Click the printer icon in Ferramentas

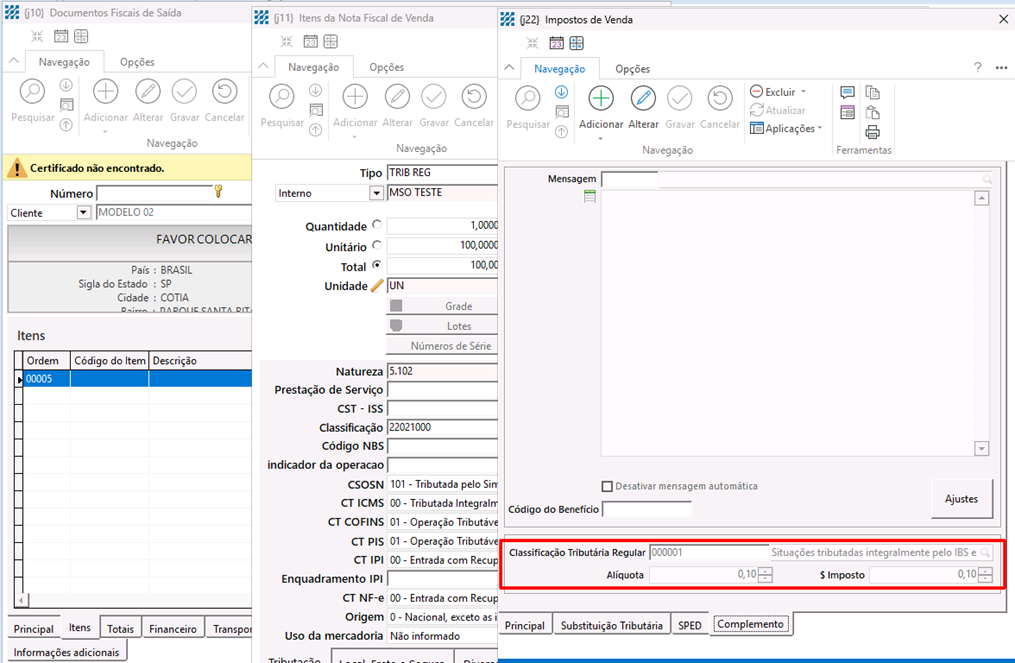(x=872, y=132)
